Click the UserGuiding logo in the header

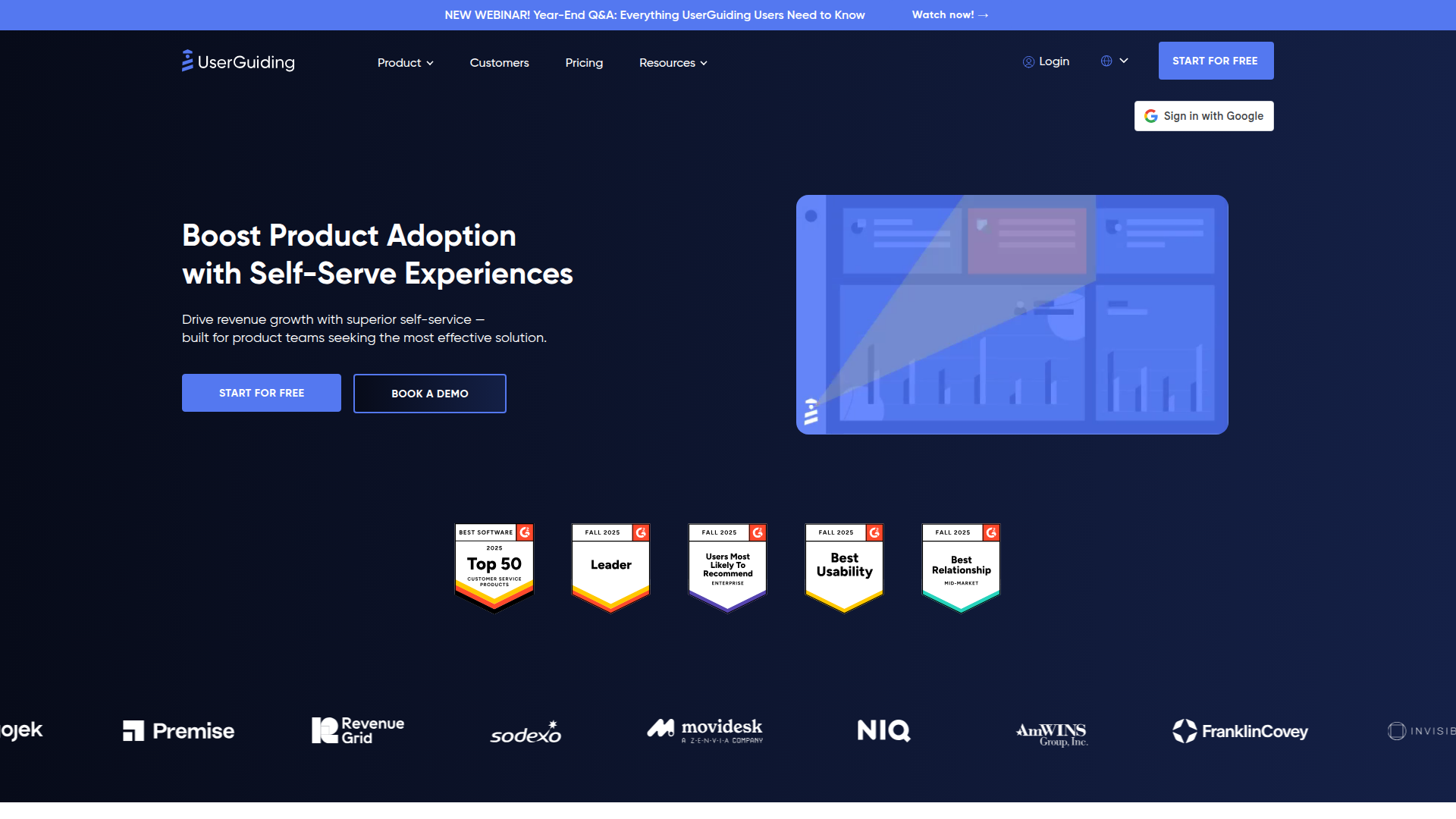click(x=237, y=61)
